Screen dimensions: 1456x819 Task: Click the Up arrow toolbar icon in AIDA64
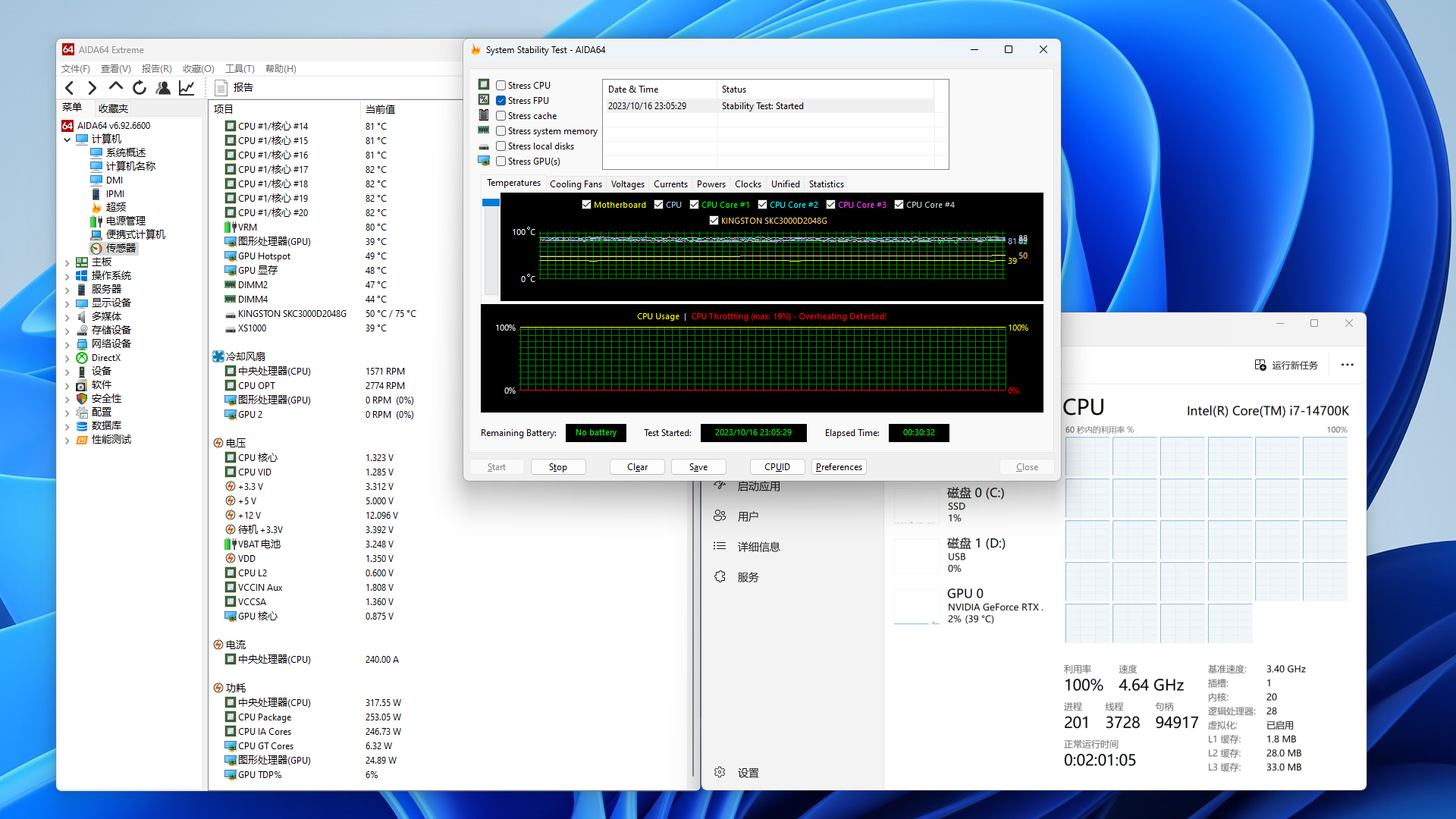click(x=116, y=87)
